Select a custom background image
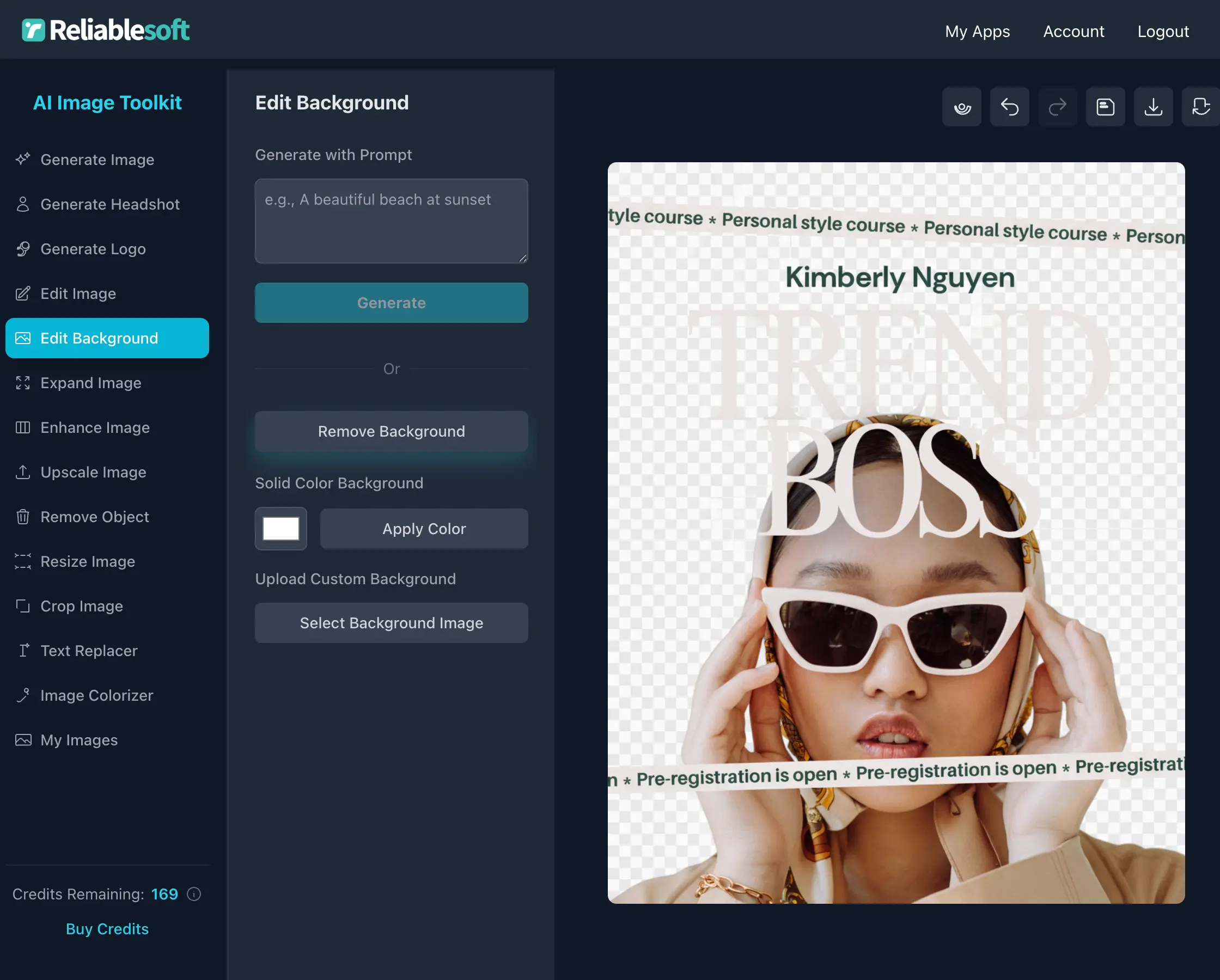Screen dimensions: 1220x980 pyautogui.click(x=391, y=623)
